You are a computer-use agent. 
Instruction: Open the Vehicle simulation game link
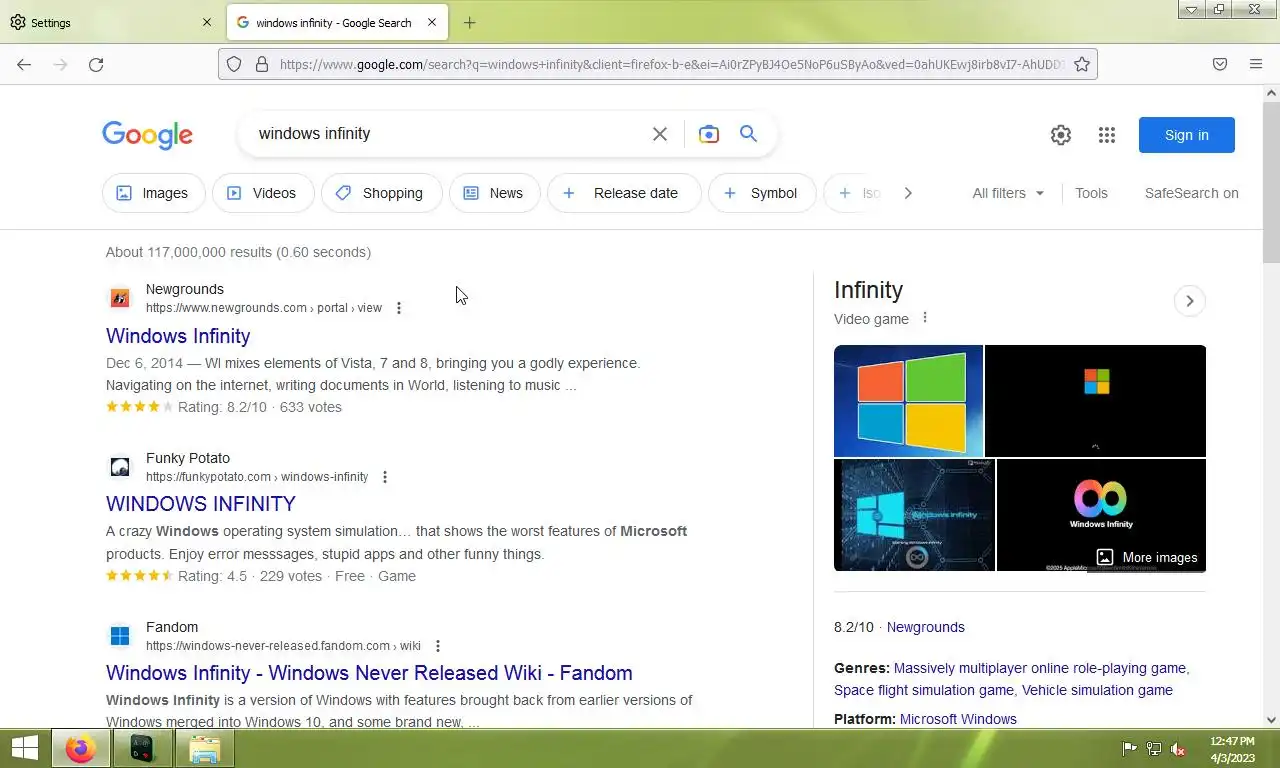pos(1097,690)
